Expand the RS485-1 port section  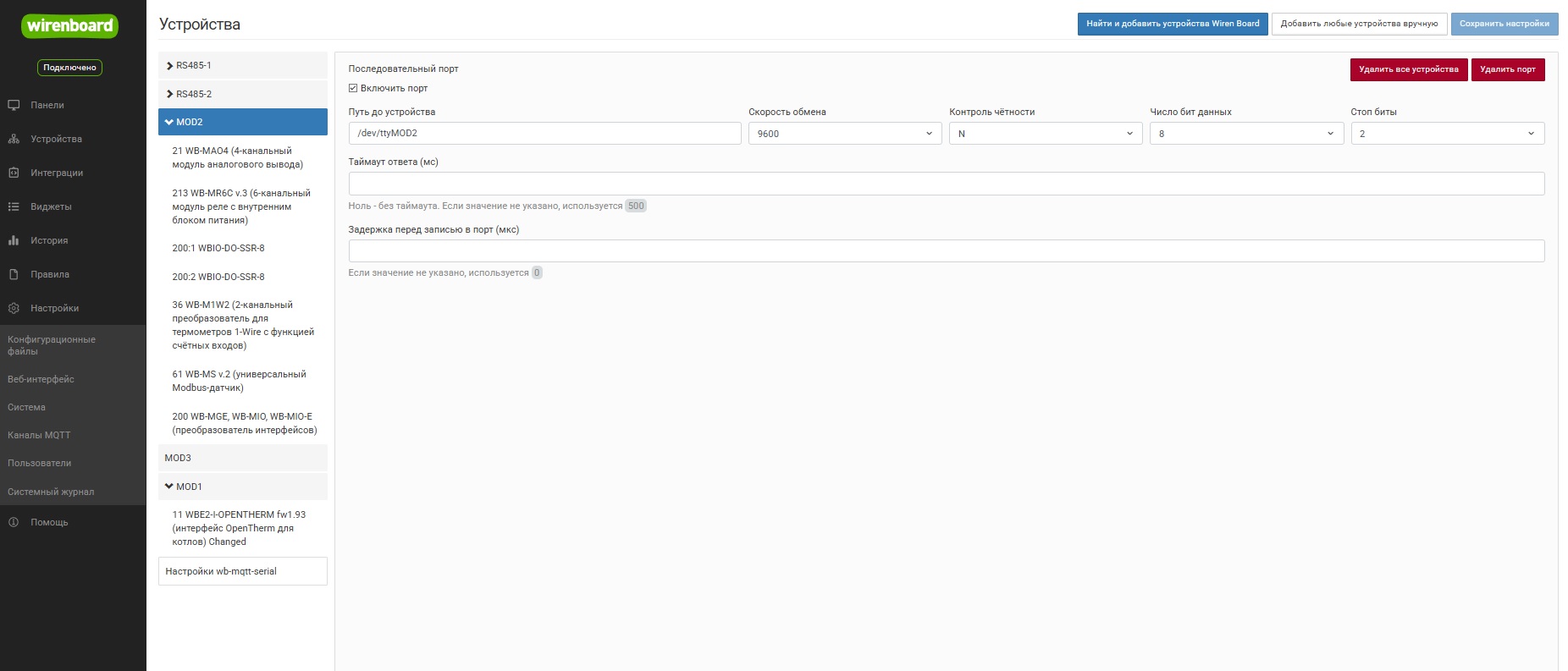pyautogui.click(x=243, y=65)
